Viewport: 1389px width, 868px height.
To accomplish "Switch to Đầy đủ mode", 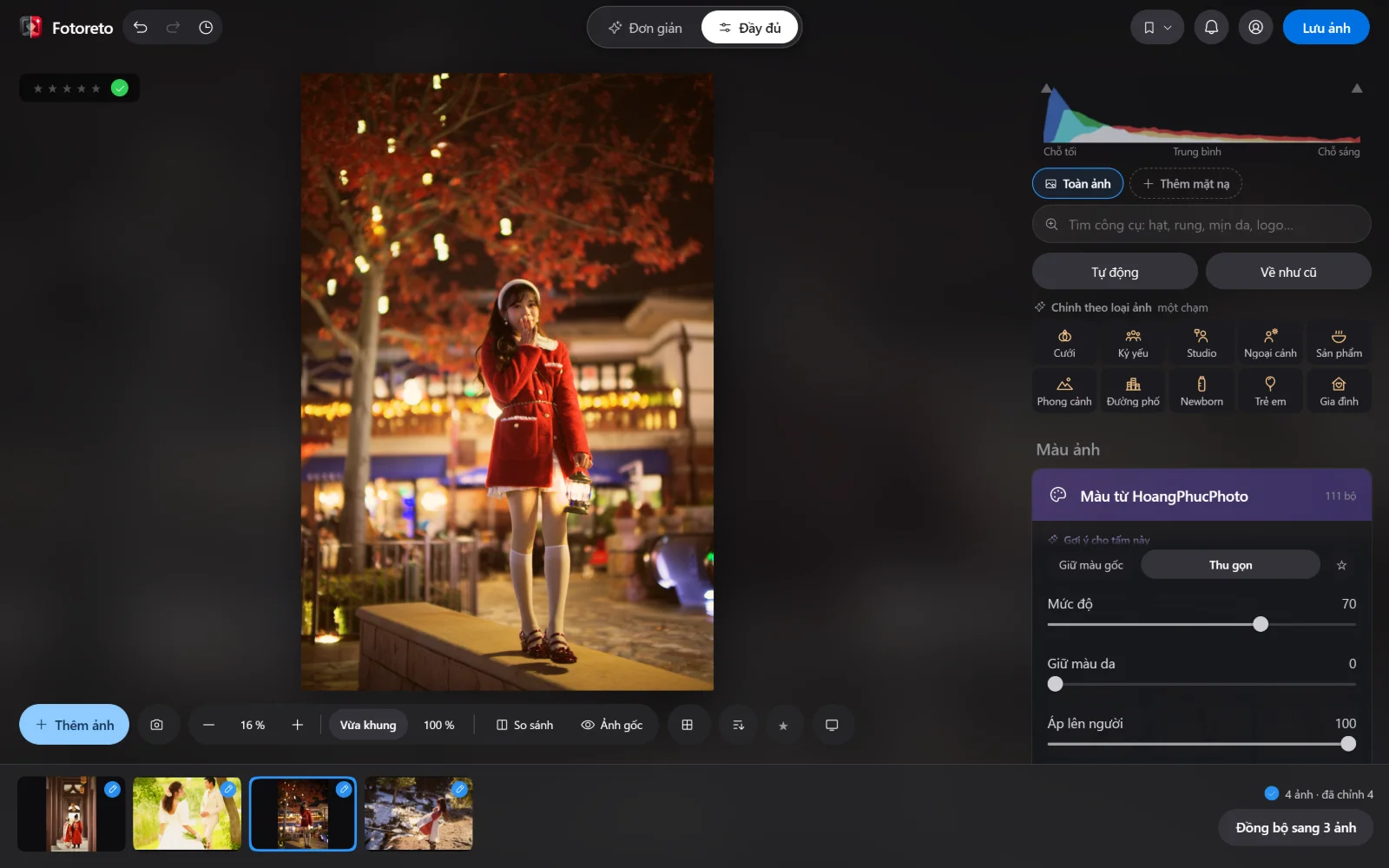I will pos(749,28).
